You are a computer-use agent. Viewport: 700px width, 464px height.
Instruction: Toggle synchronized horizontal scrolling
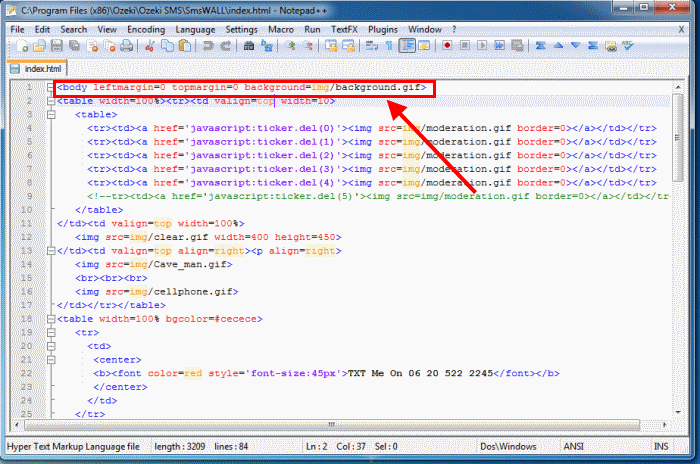coord(348,46)
